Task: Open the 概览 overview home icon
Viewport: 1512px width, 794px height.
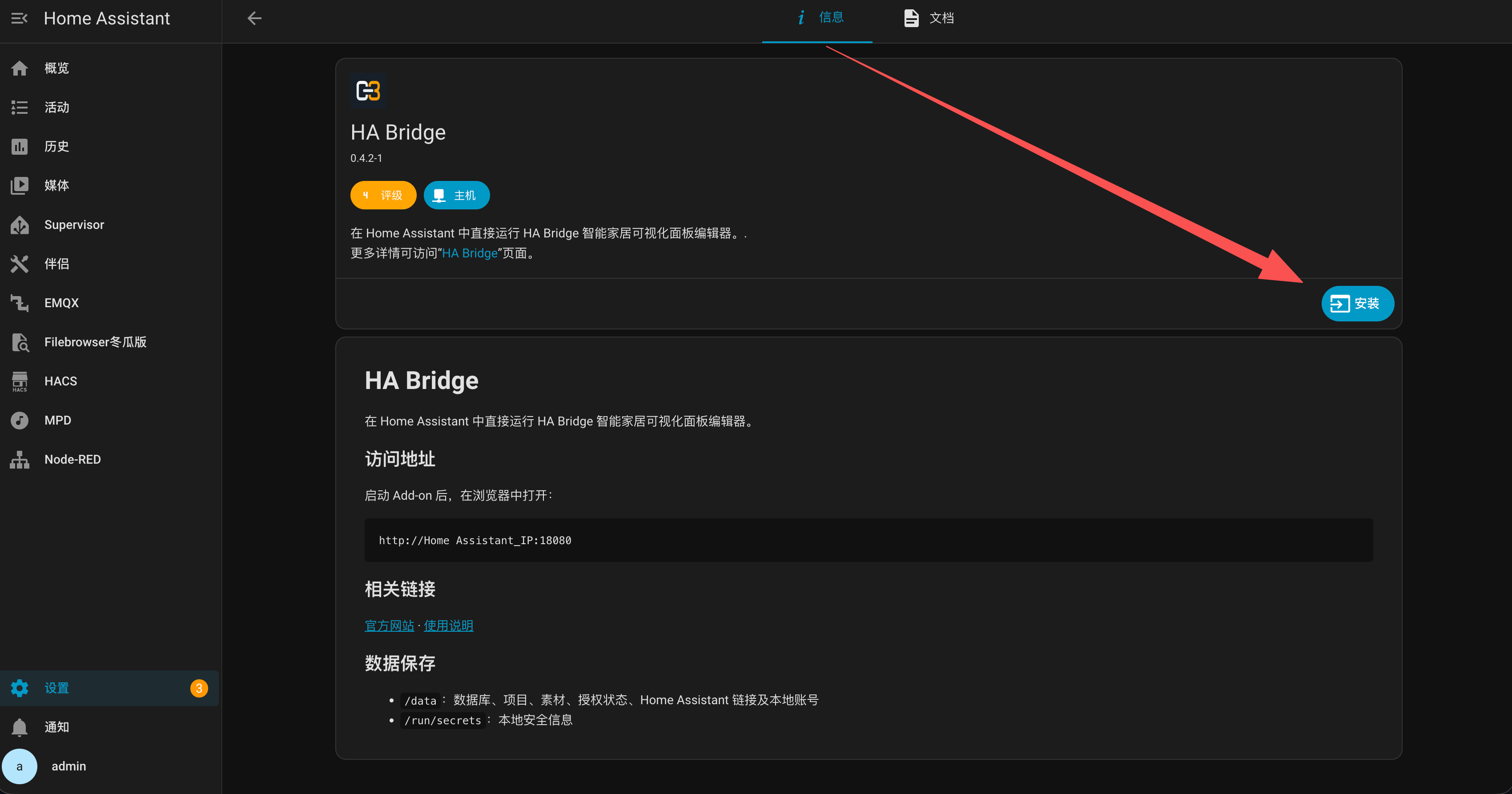Action: coord(20,68)
